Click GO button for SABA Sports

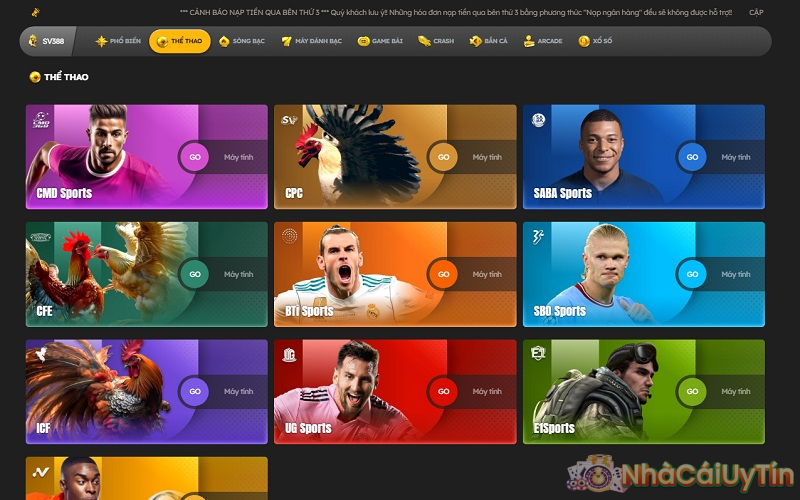[691, 157]
